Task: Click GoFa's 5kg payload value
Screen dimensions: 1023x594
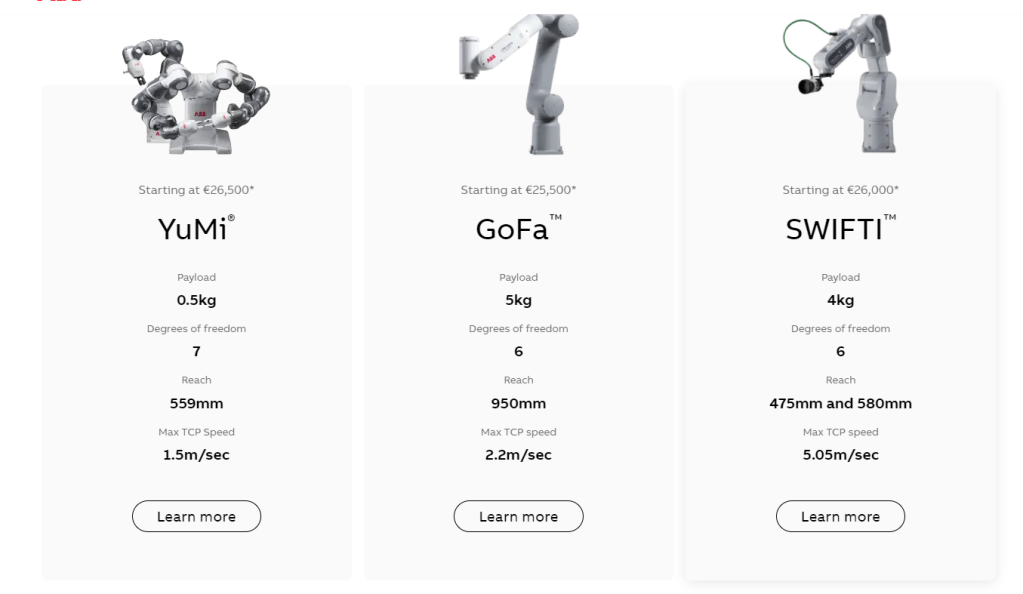Action: pyautogui.click(x=518, y=300)
